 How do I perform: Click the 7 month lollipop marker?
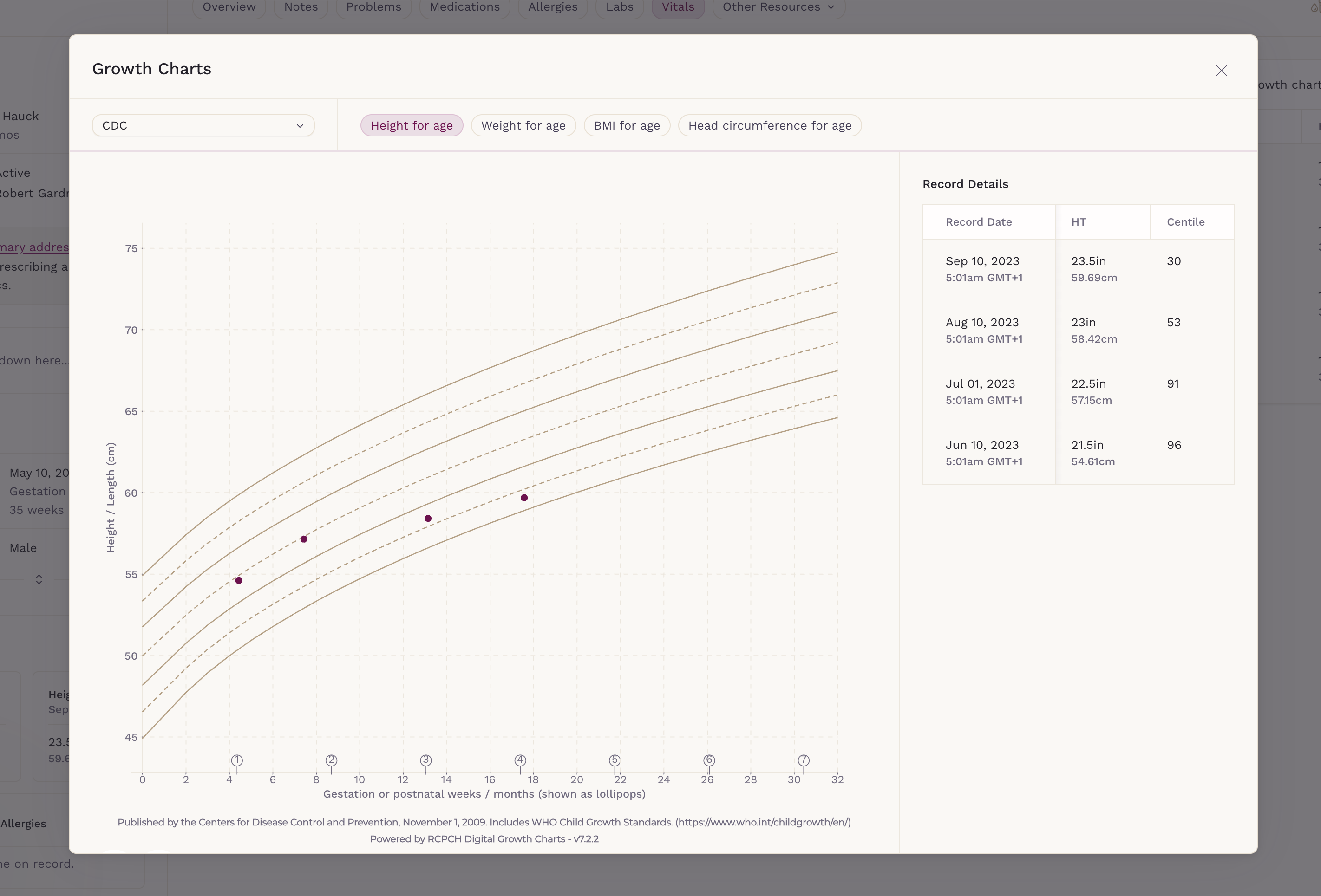click(803, 760)
